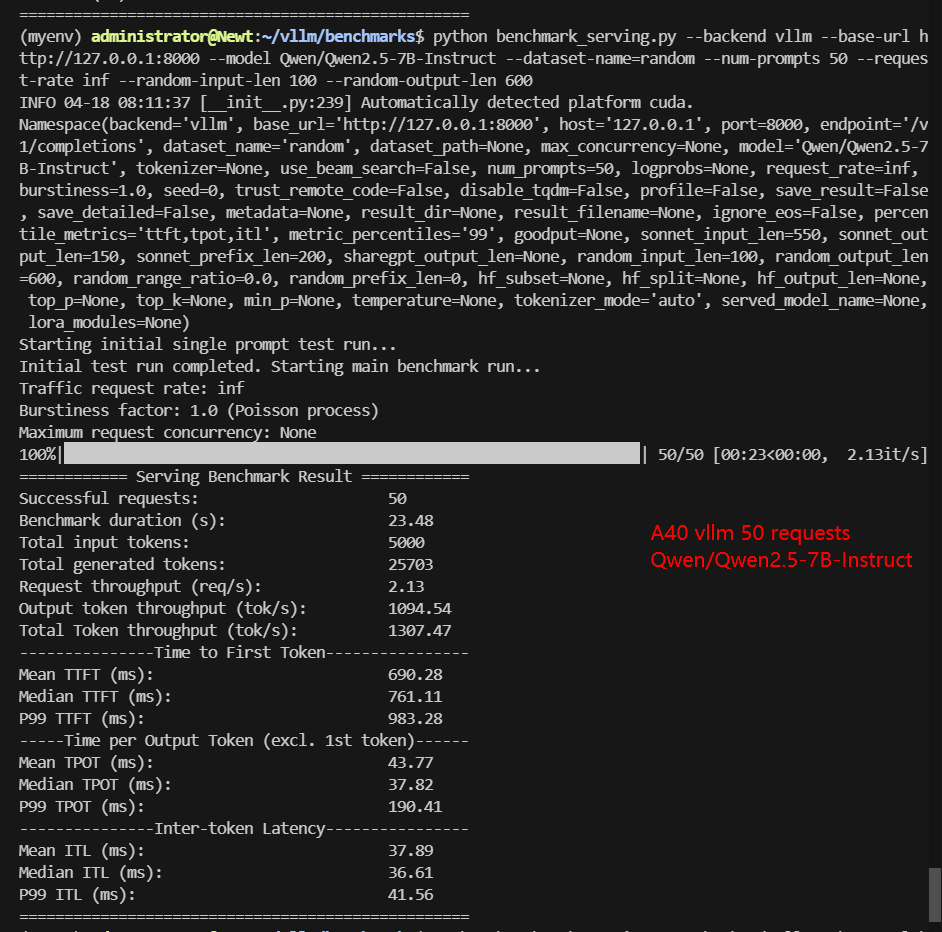Screen dimensions: 942x932
Task: Click the 'Serving Benchmark Result' header
Action: pyautogui.click(x=243, y=477)
